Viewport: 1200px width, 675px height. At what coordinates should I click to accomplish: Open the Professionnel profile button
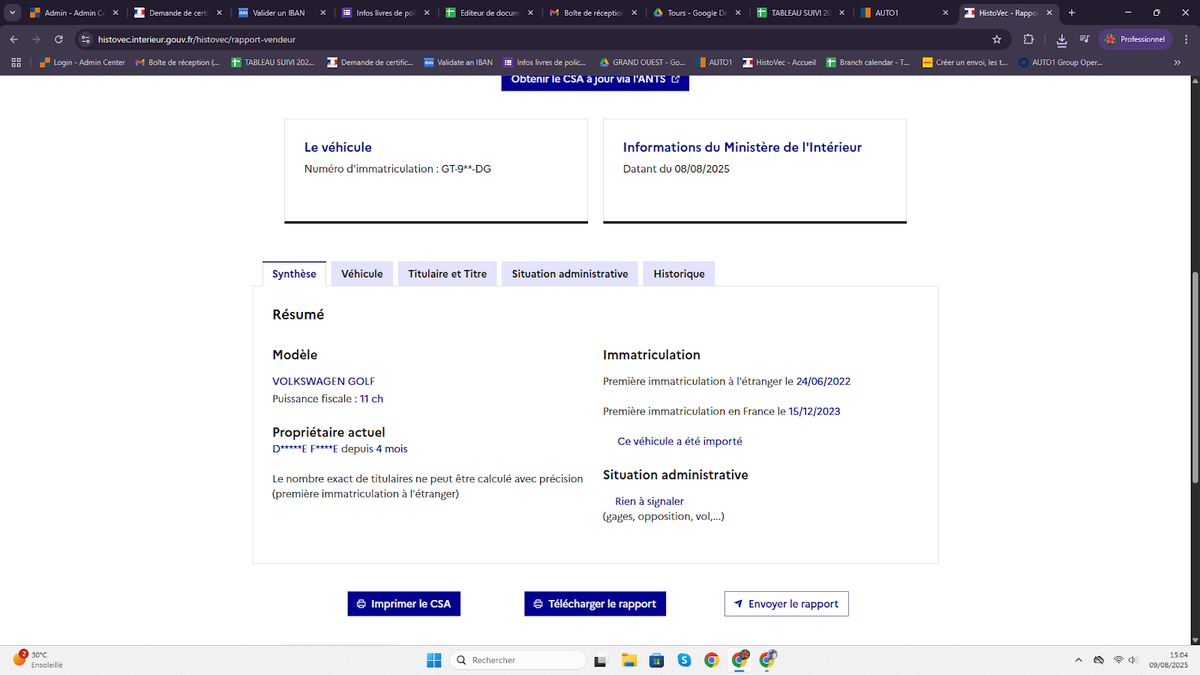pos(1135,39)
